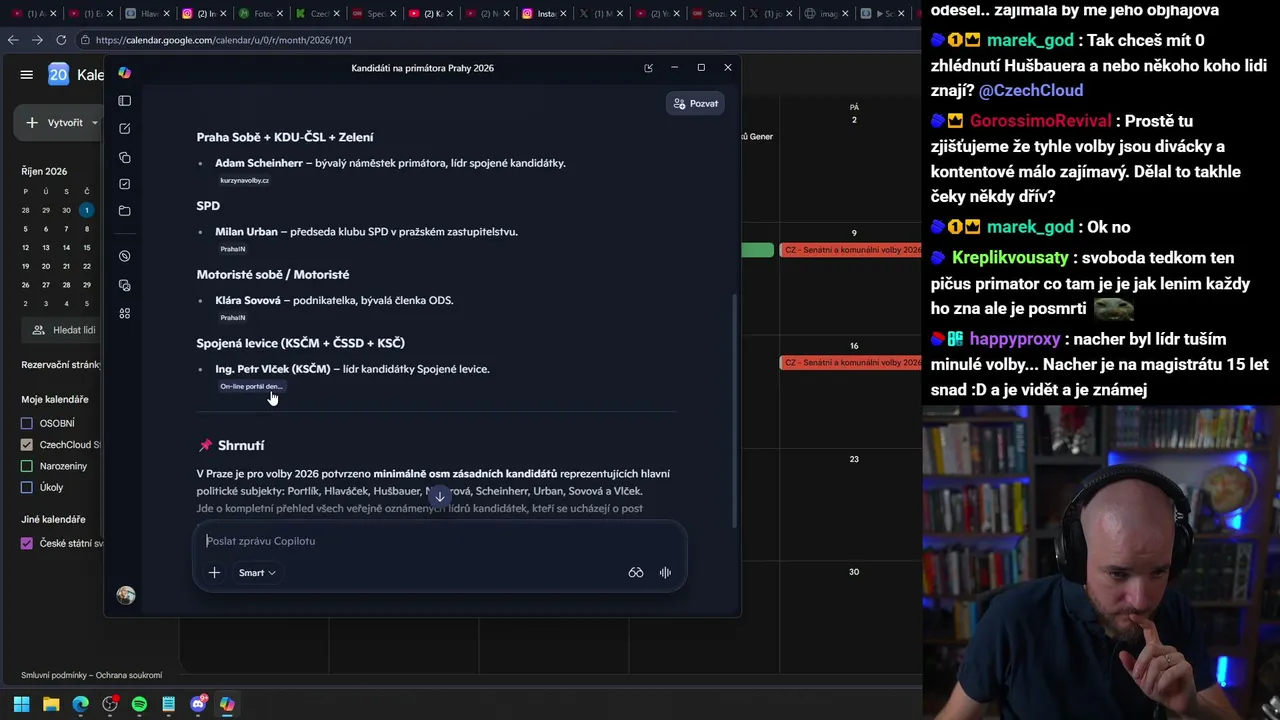The width and height of the screenshot is (1280, 720).
Task: Reload the browser page
Action: (x=61, y=40)
